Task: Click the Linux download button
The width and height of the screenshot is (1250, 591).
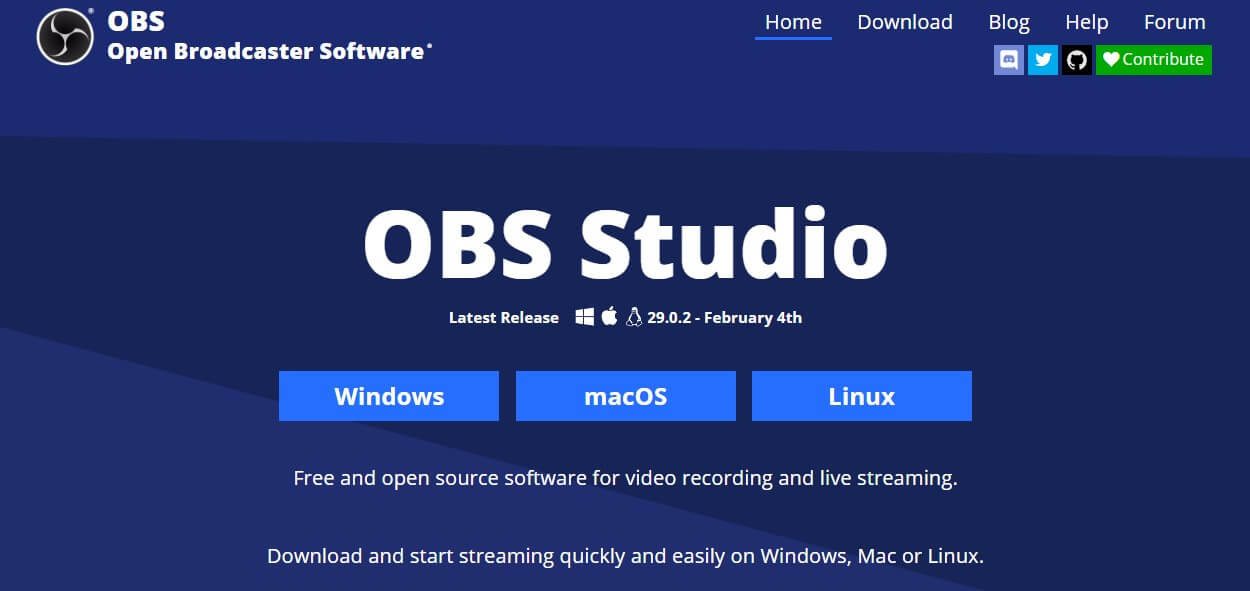Action: (861, 396)
